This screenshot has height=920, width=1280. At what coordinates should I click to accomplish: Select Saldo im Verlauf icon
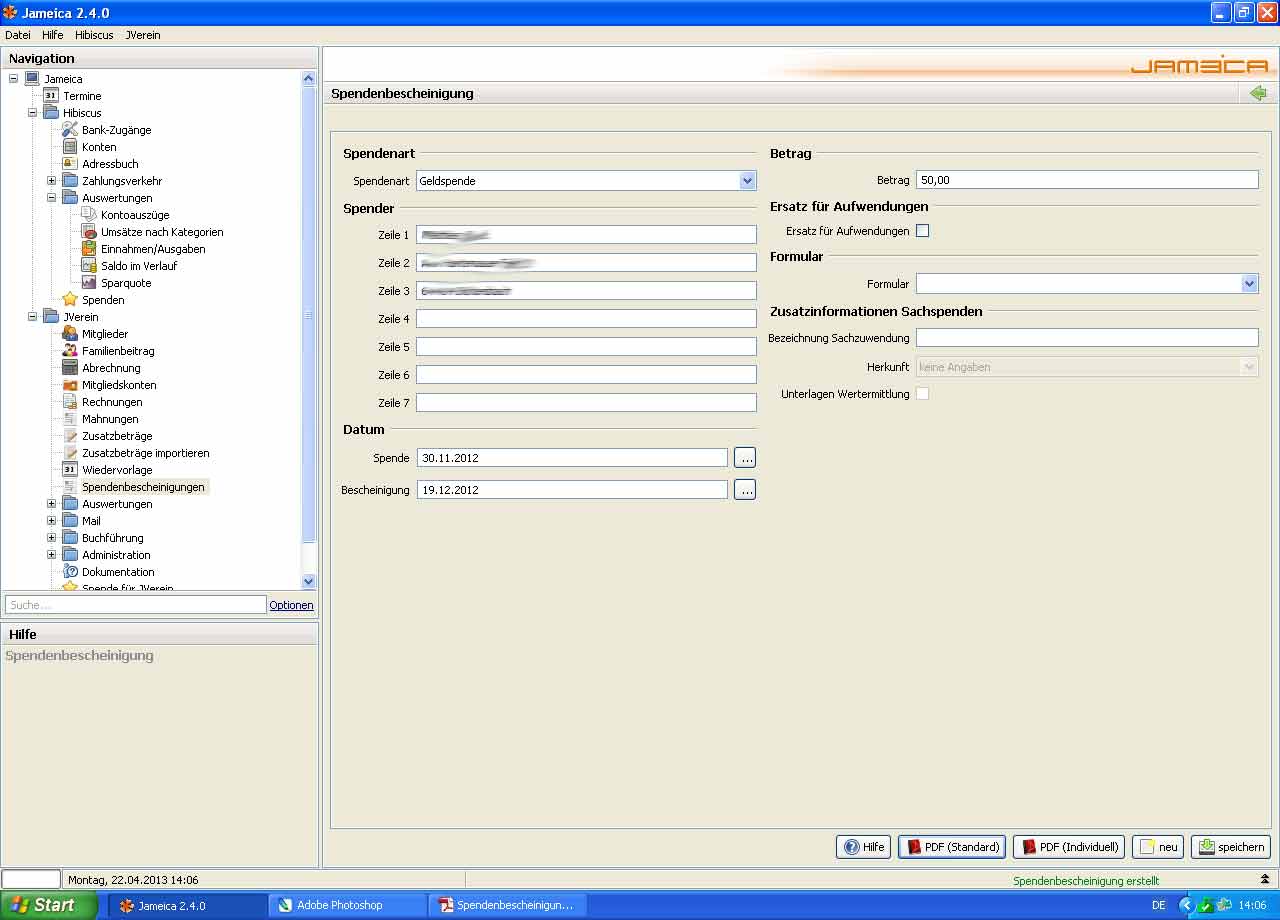89,266
